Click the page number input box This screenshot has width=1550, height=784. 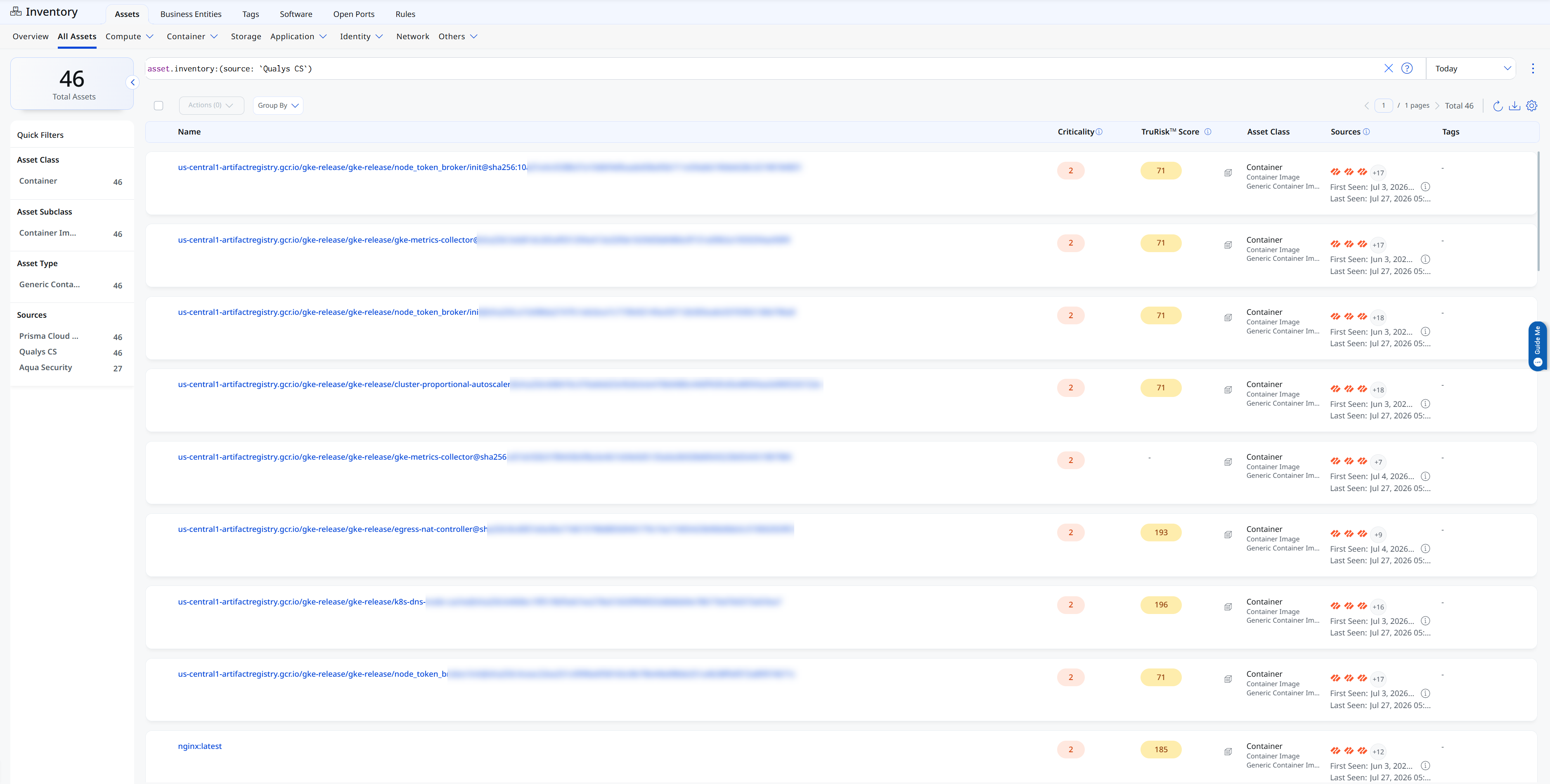click(1383, 106)
